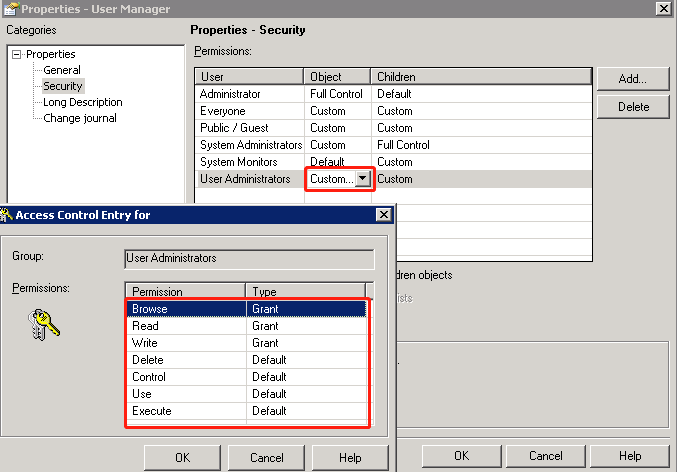677x472 pixels.
Task: Click the Properties window title bar icon
Action: [9, 9]
